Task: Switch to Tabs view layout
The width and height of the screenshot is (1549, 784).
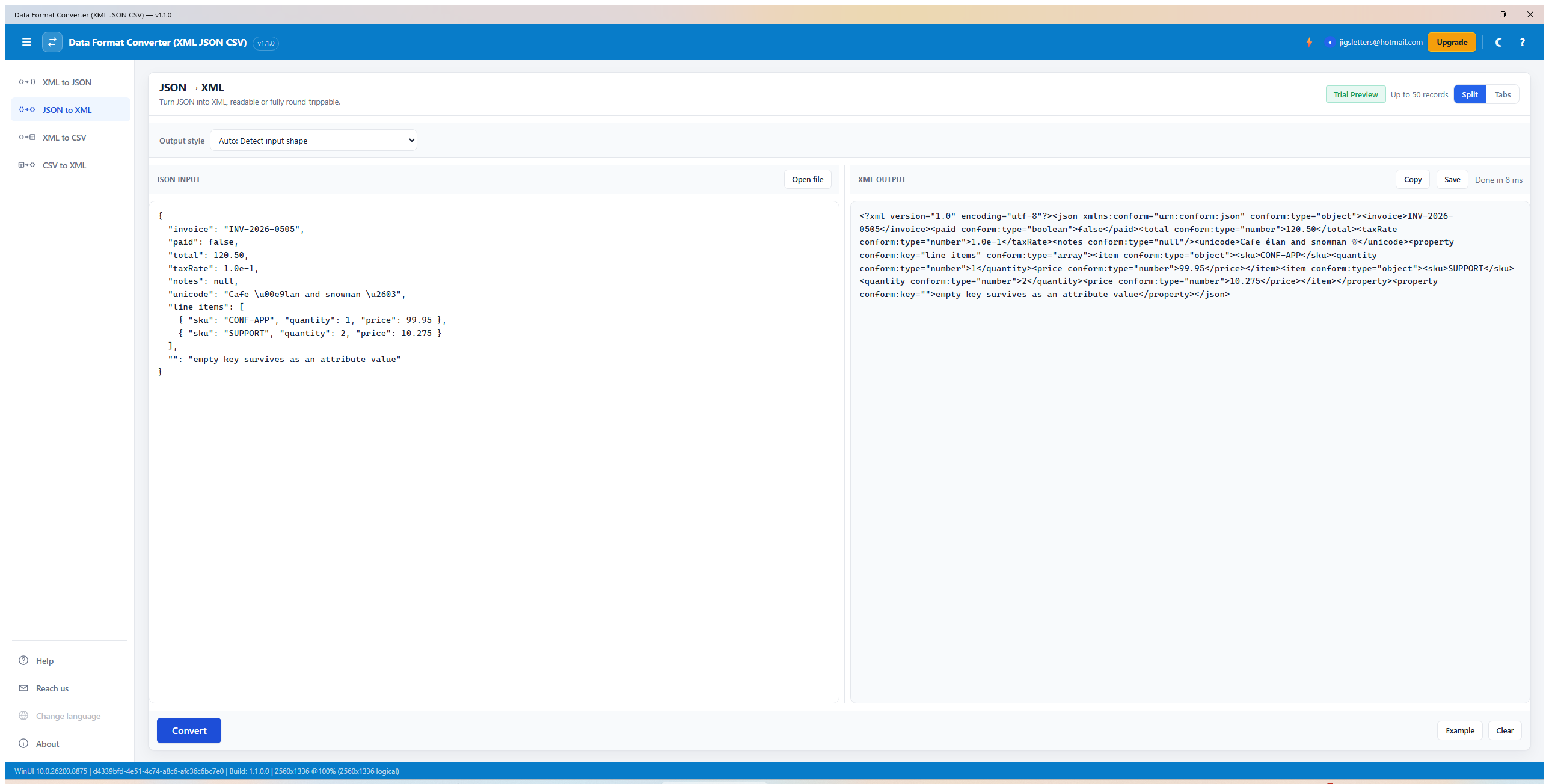Action: pyautogui.click(x=1502, y=94)
